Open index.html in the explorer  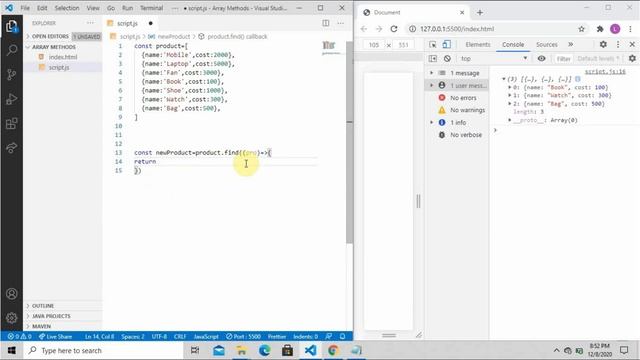[63, 57]
